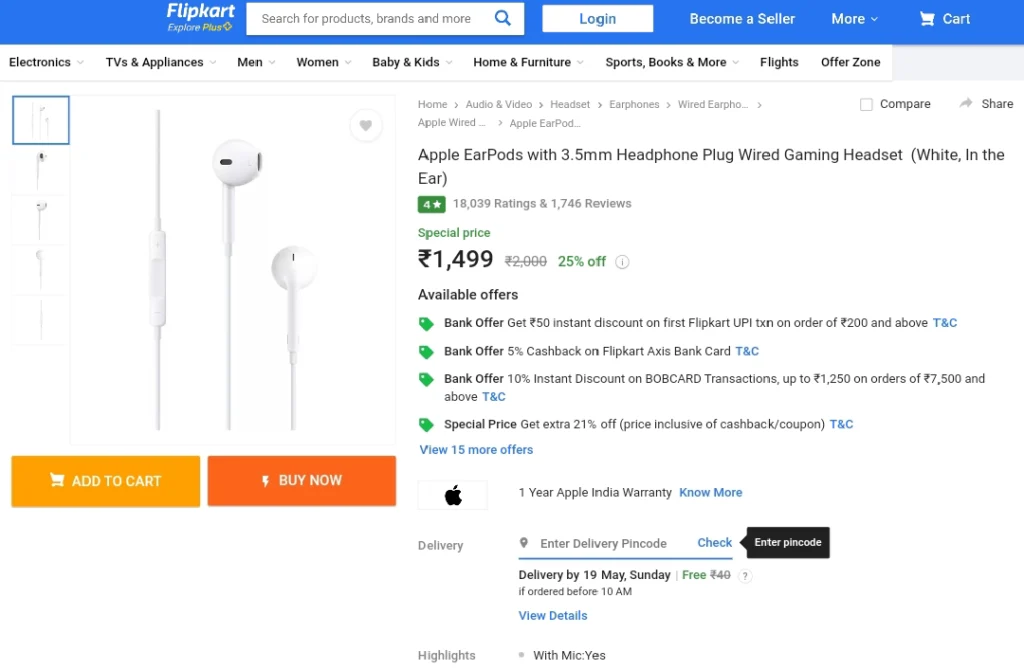
Task: Open the shopping Cart icon
Action: pyautogui.click(x=927, y=19)
